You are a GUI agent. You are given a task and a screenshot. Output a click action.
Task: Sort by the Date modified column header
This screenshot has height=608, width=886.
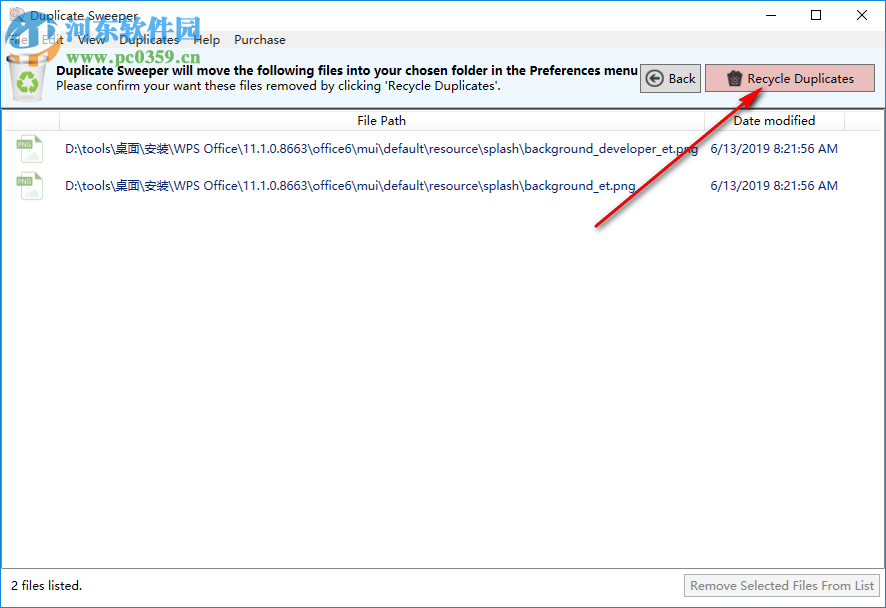pyautogui.click(x=774, y=120)
